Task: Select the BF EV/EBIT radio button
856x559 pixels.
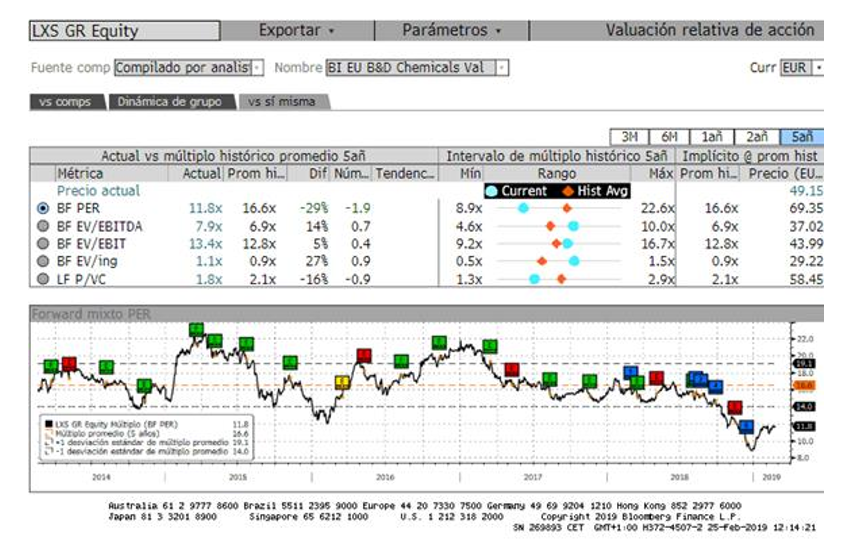Action: [43, 243]
